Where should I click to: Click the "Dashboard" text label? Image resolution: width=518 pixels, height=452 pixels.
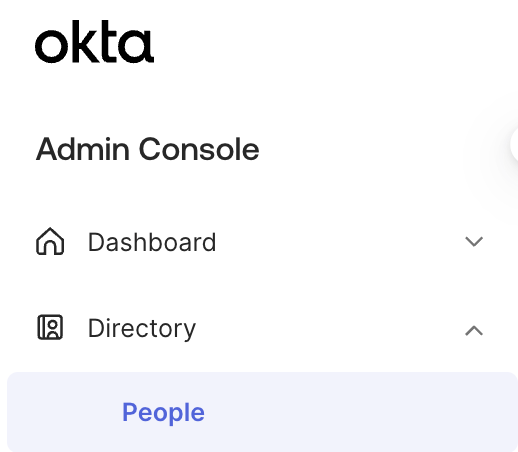pos(152,242)
